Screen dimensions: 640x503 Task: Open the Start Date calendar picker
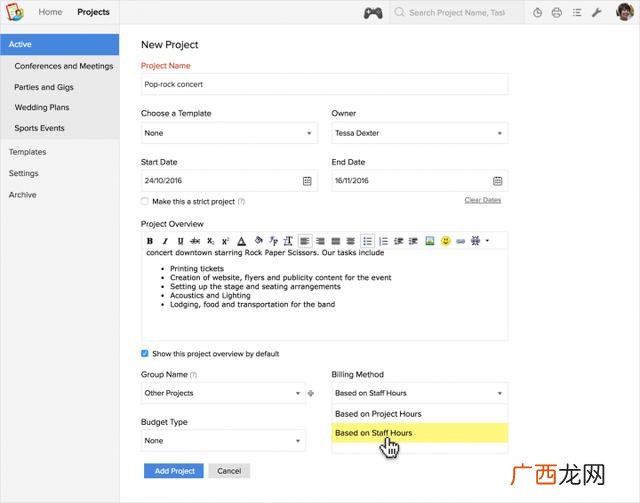click(307, 181)
